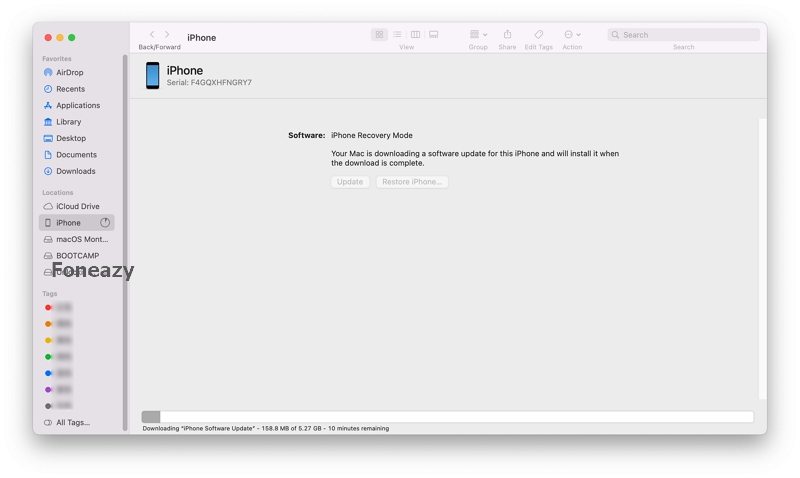Click the Share toolbar icon
800x478 pixels.
point(507,35)
